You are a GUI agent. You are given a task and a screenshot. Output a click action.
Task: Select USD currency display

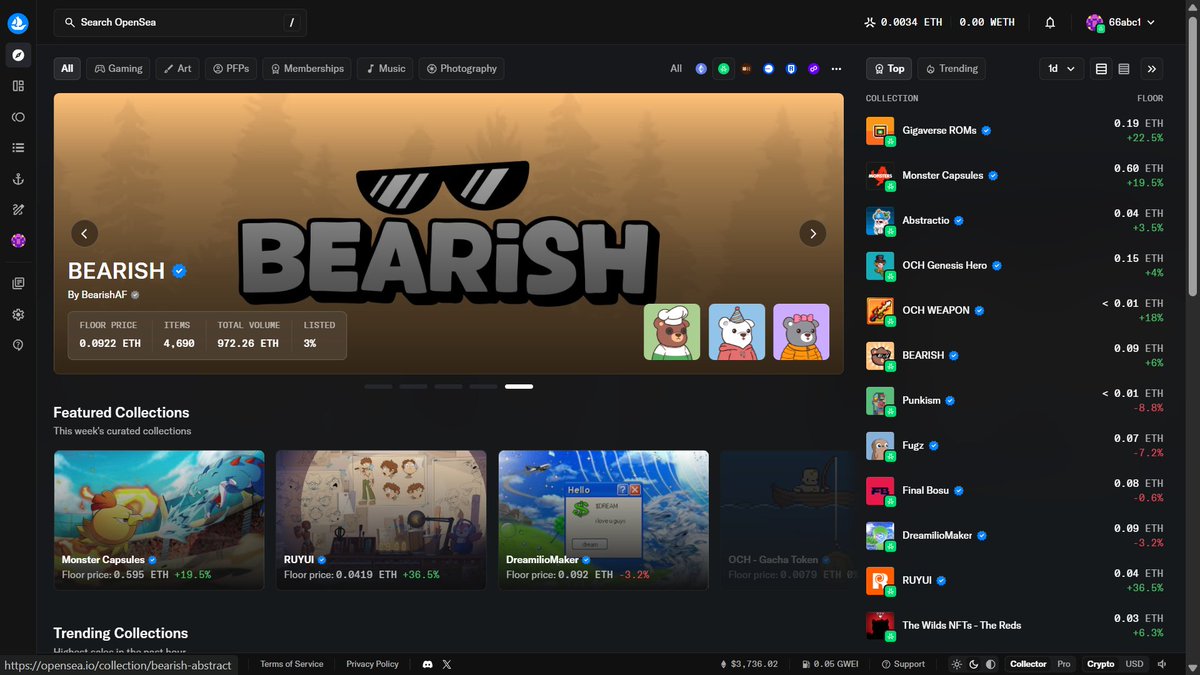[1134, 664]
